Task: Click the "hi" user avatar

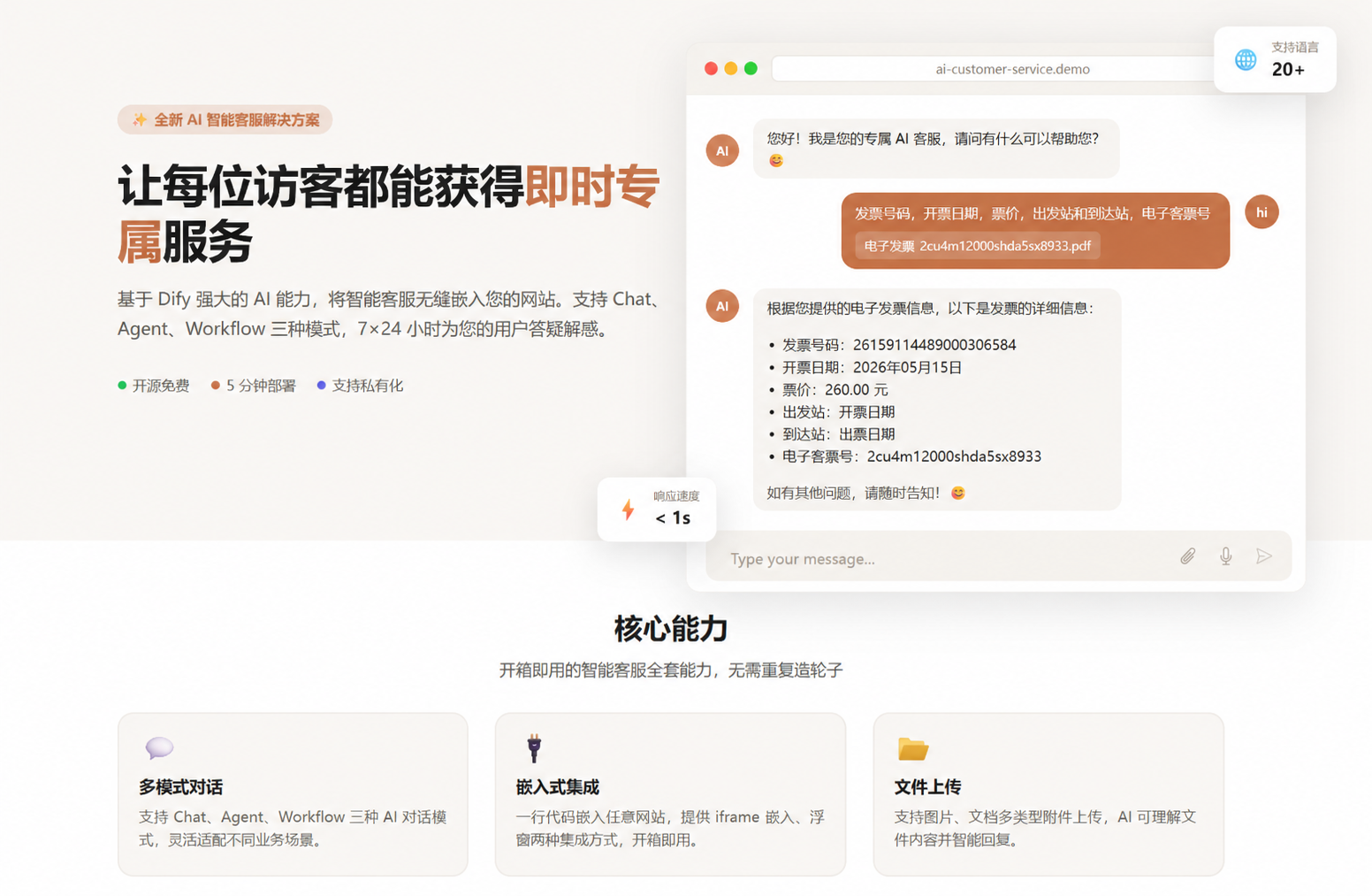Action: 1261,212
